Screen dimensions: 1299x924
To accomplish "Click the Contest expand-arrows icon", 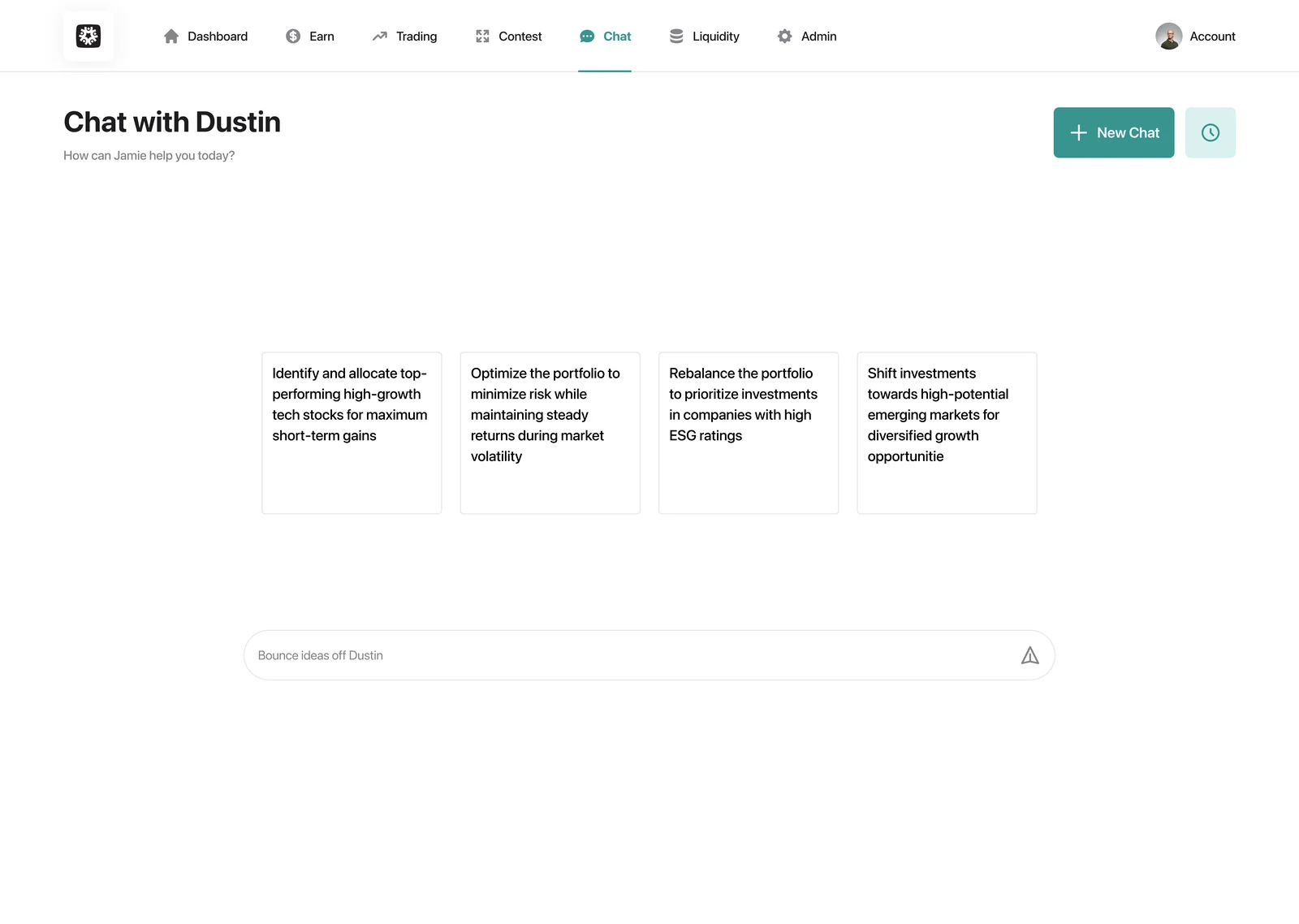I will [482, 37].
